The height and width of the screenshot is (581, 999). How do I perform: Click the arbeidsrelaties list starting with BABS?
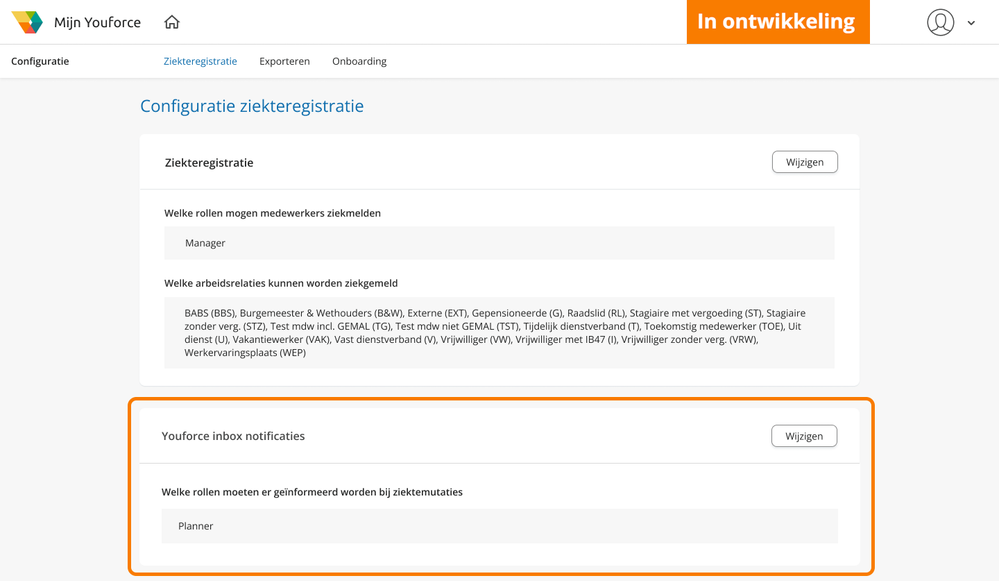click(x=499, y=332)
